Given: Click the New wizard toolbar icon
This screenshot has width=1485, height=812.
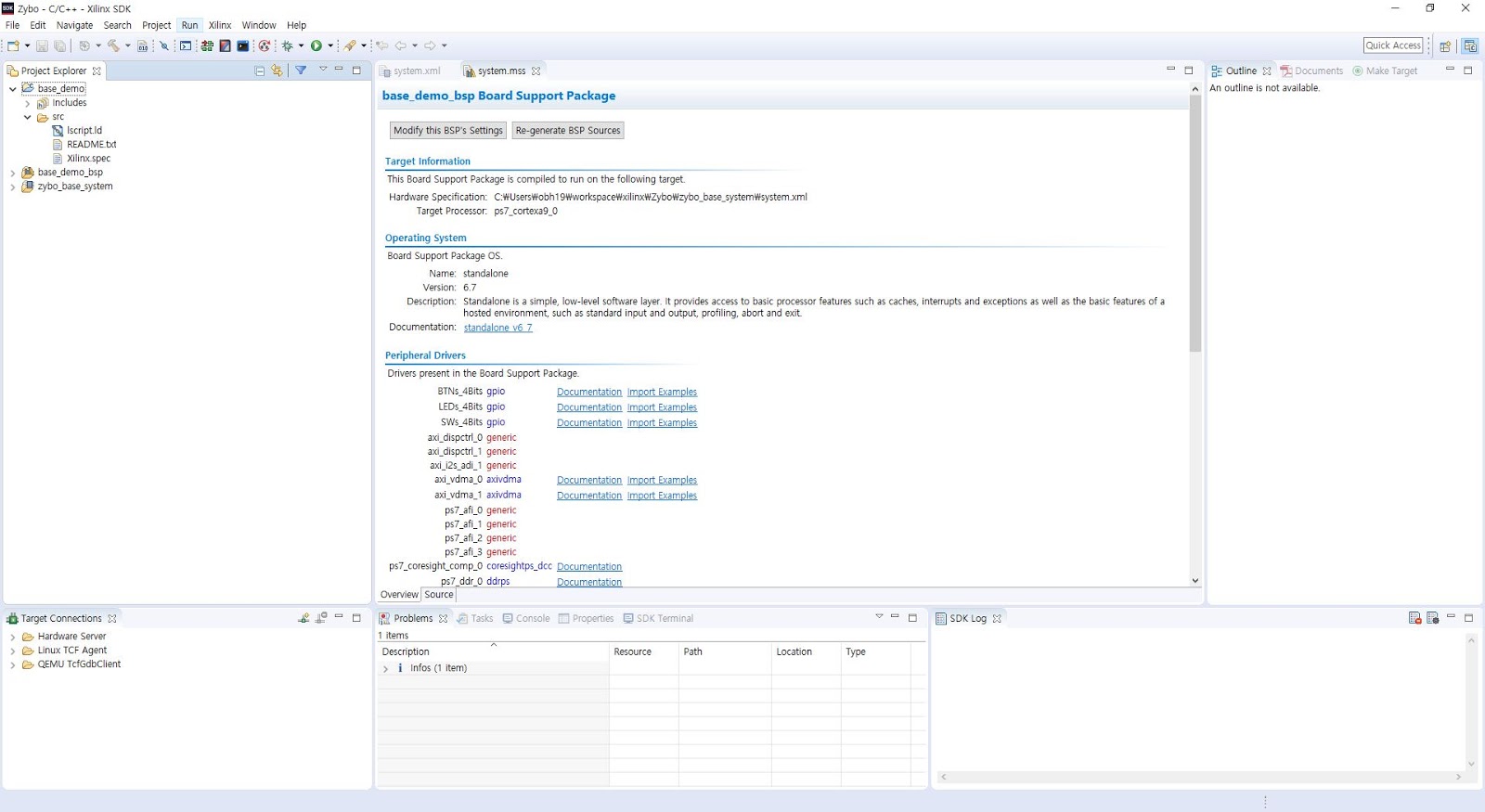Looking at the screenshot, I should pyautogui.click(x=13, y=45).
